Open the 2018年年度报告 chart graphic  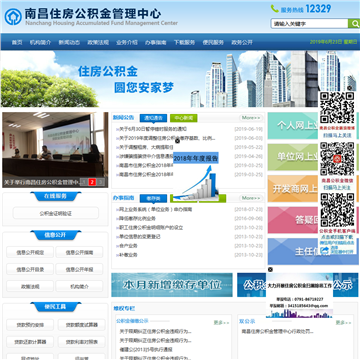[x=196, y=176]
